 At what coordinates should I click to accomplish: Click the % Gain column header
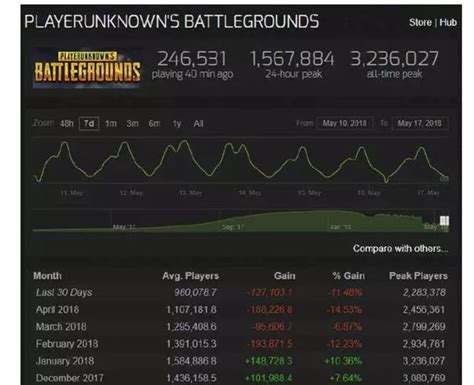[x=348, y=276]
